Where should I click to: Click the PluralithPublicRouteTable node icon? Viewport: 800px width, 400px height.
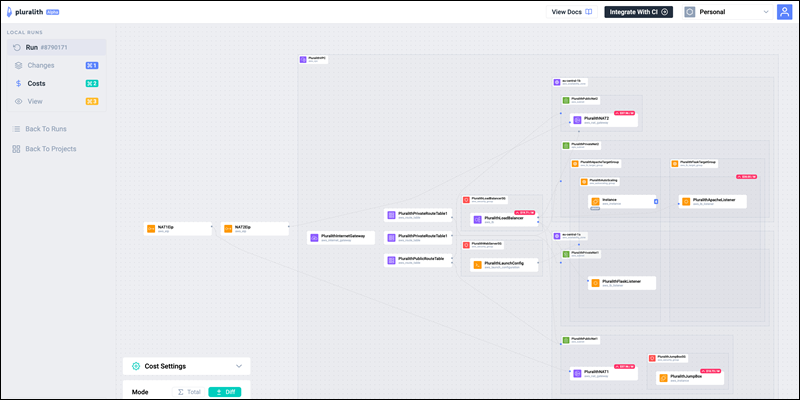(391, 260)
